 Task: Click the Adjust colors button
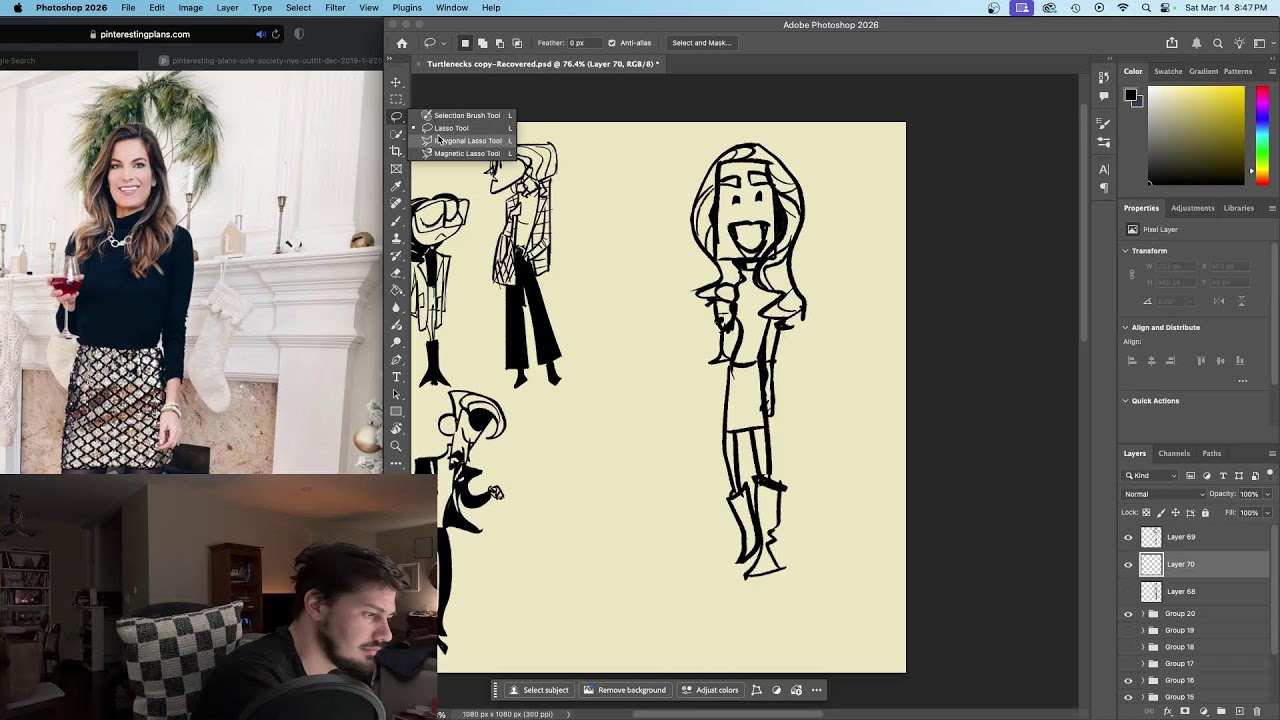tap(710, 690)
